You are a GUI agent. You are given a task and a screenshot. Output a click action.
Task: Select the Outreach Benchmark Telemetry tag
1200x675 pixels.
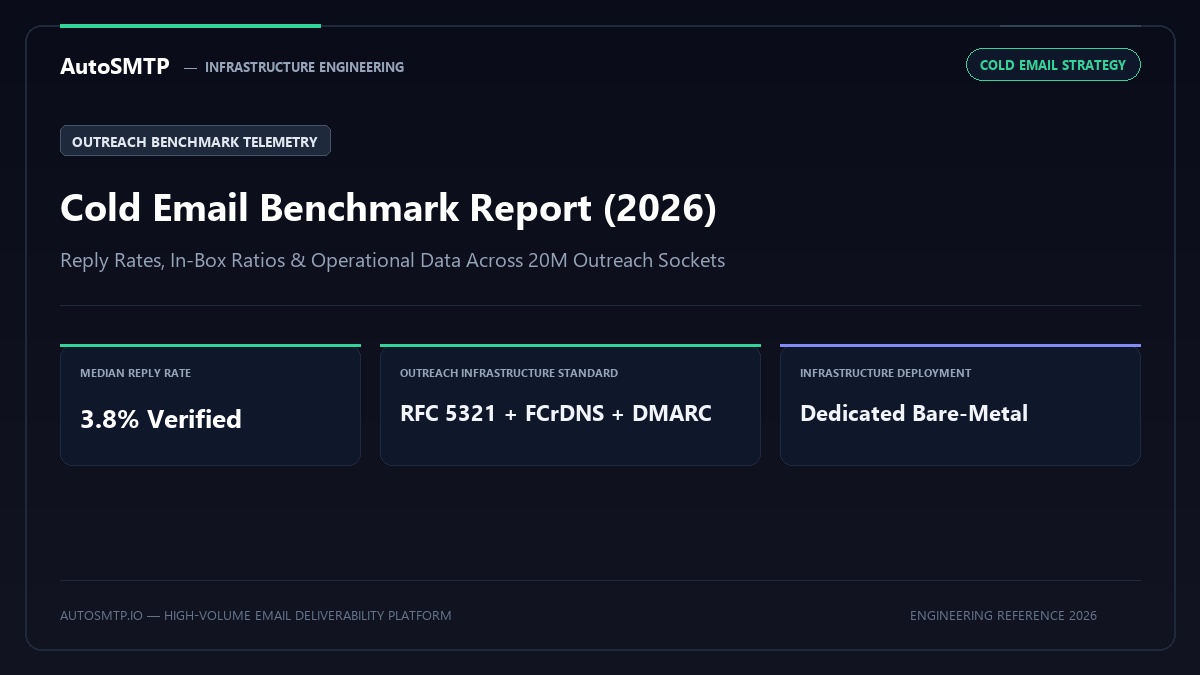coord(195,141)
